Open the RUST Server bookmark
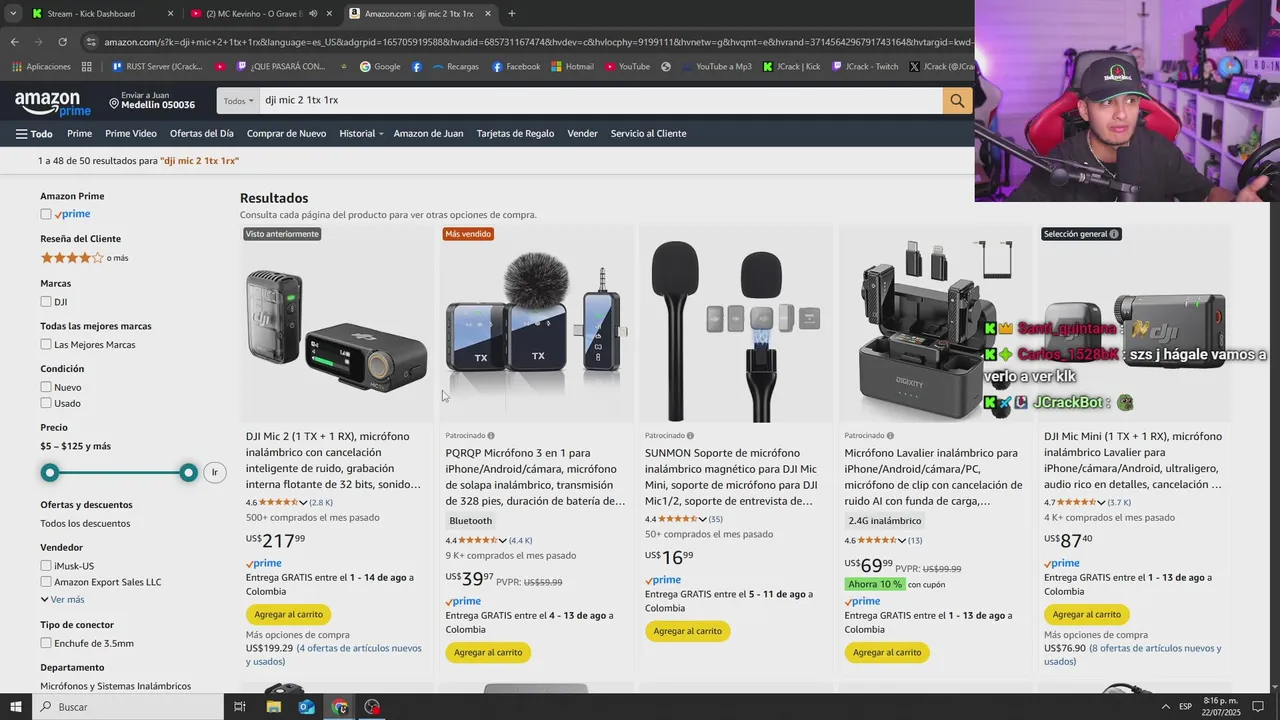This screenshot has width=1280, height=720. click(157, 67)
